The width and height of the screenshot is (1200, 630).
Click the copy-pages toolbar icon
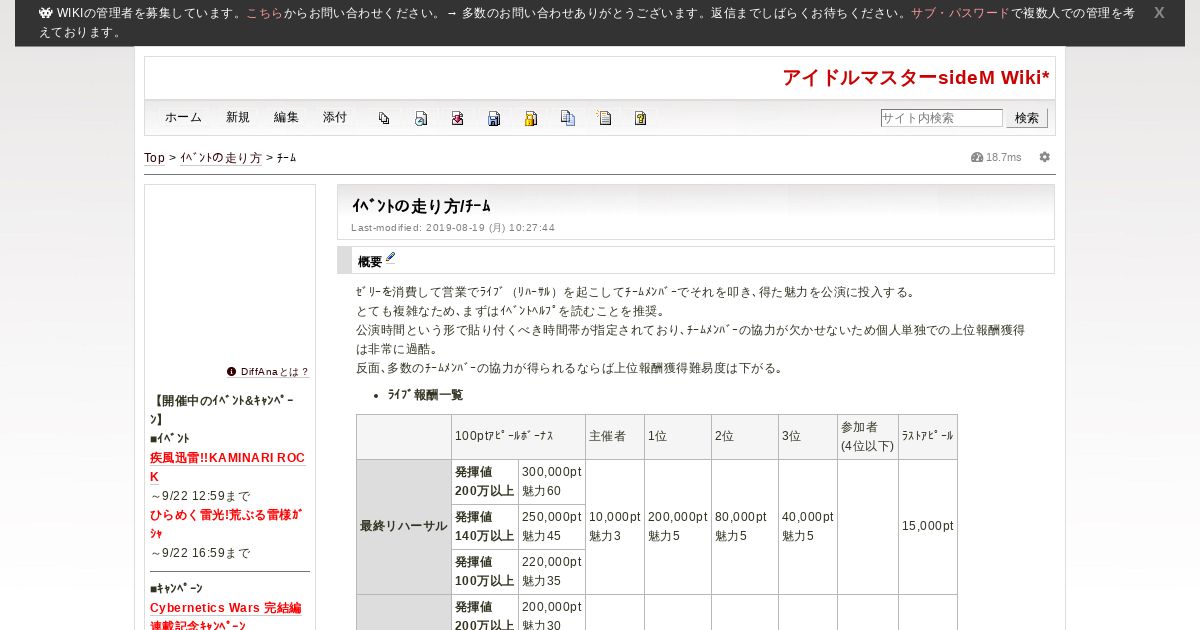384,118
